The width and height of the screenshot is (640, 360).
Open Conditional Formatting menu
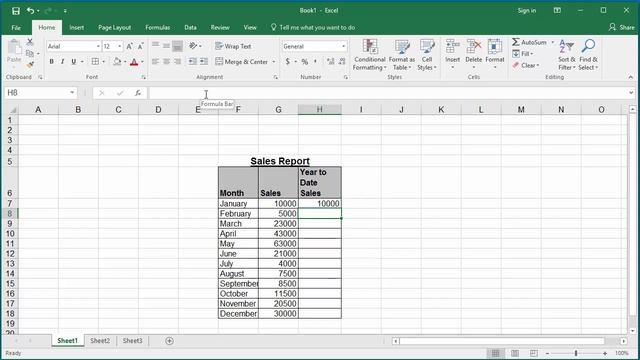click(x=370, y=55)
